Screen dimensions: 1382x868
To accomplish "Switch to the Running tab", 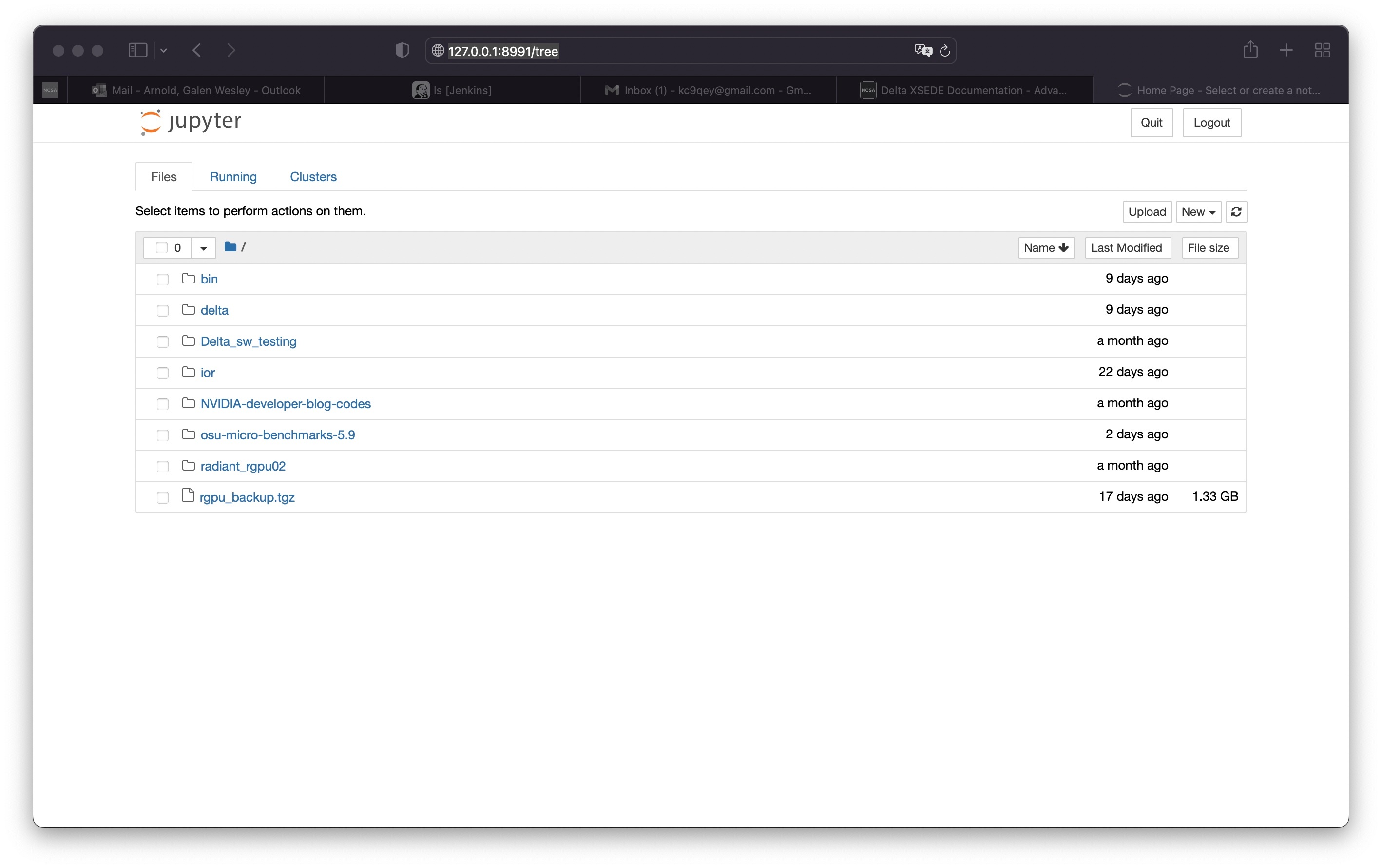I will (x=233, y=177).
